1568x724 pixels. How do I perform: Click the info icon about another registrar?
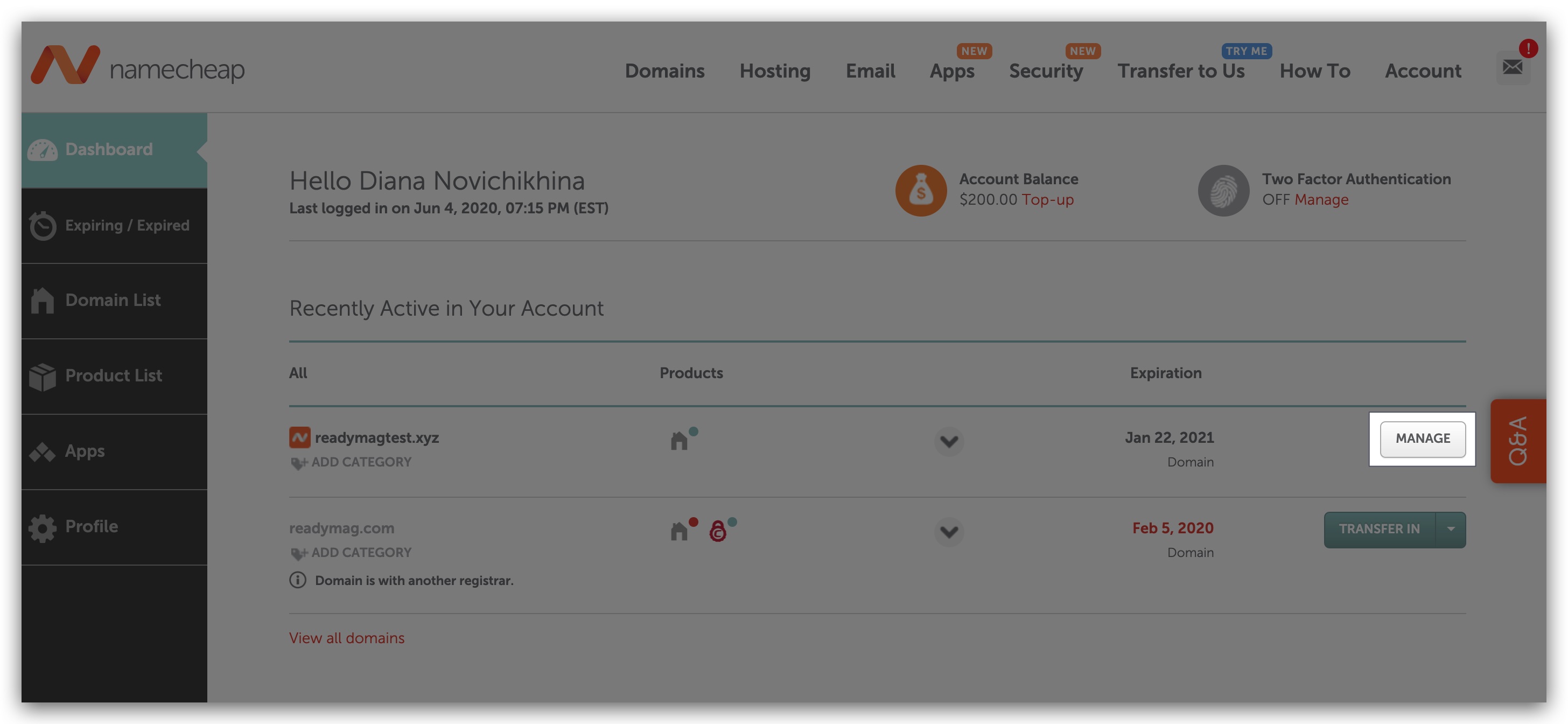297,580
